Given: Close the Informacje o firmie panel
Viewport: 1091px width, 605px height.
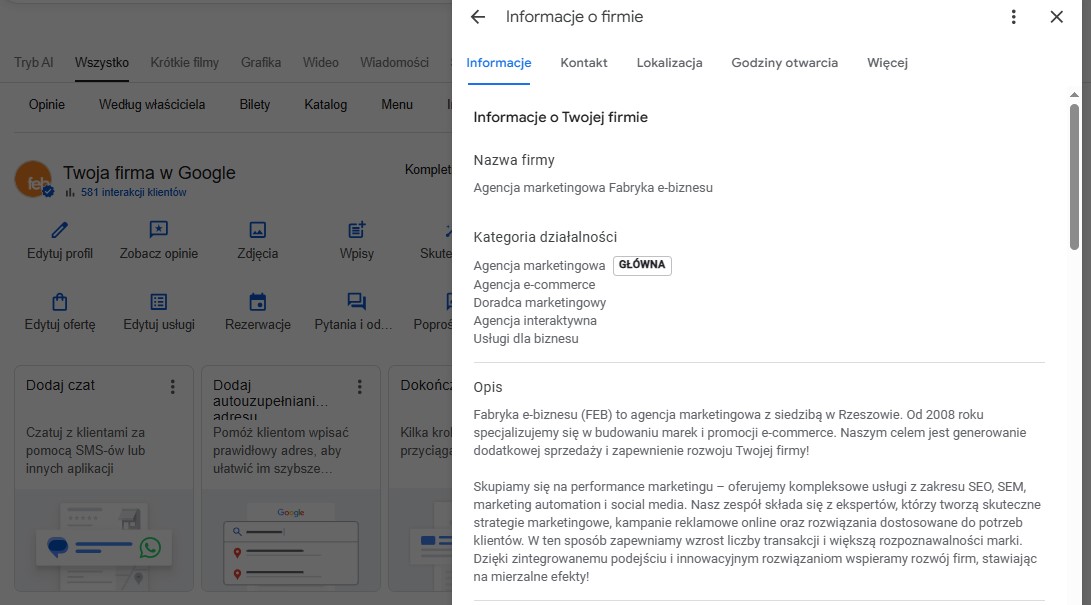Looking at the screenshot, I should [1056, 17].
